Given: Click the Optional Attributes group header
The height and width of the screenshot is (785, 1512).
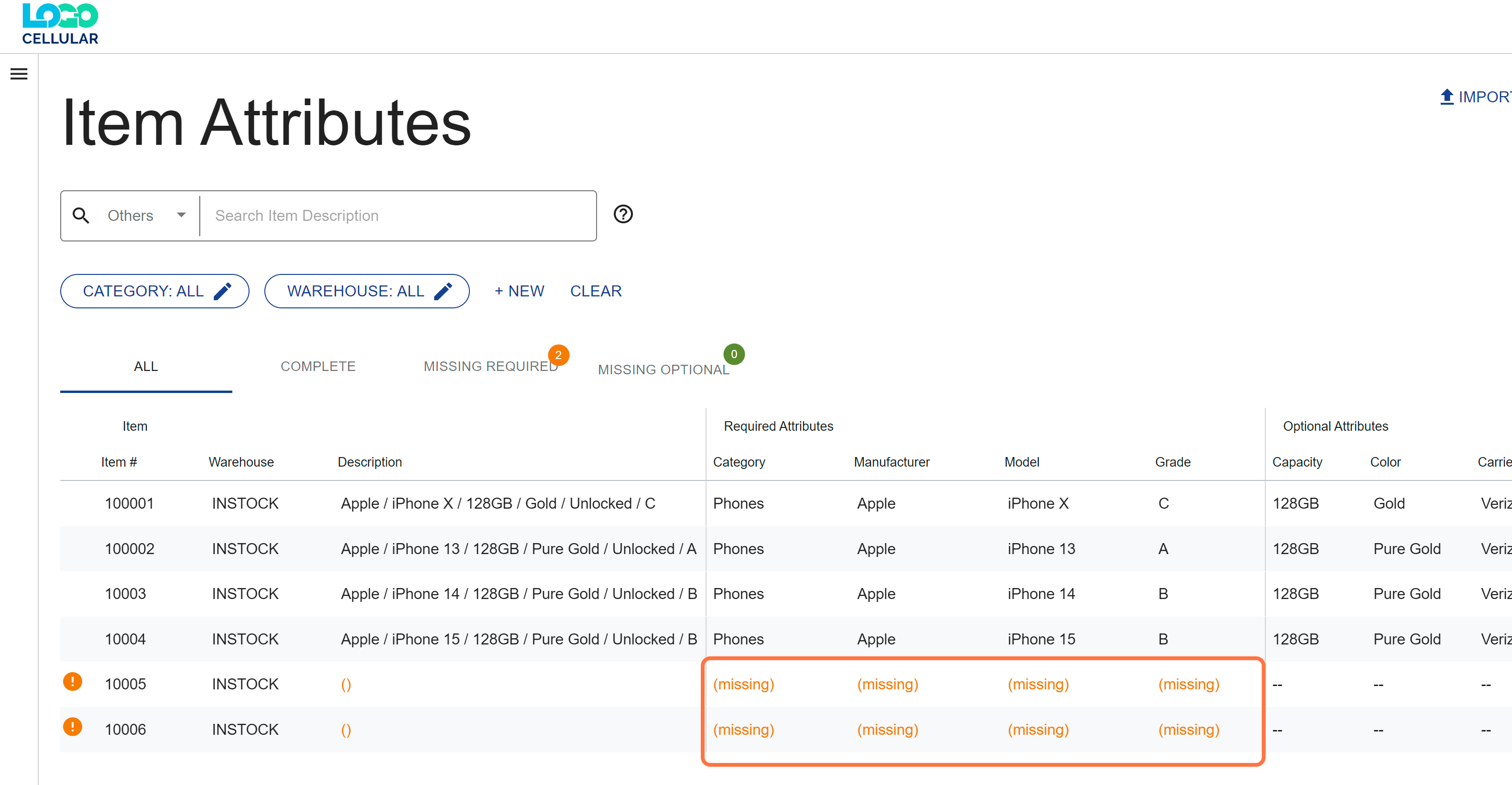Looking at the screenshot, I should (x=1335, y=426).
